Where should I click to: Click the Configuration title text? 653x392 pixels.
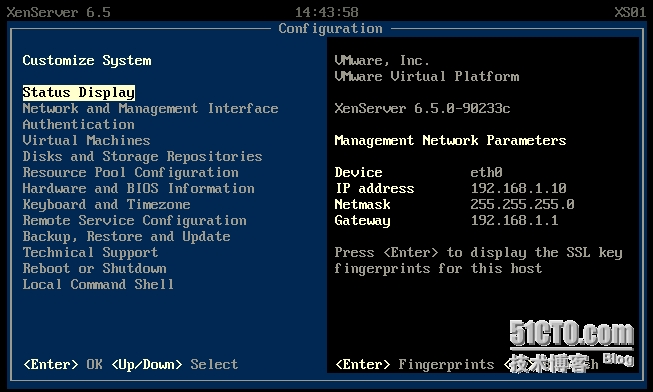coord(330,28)
